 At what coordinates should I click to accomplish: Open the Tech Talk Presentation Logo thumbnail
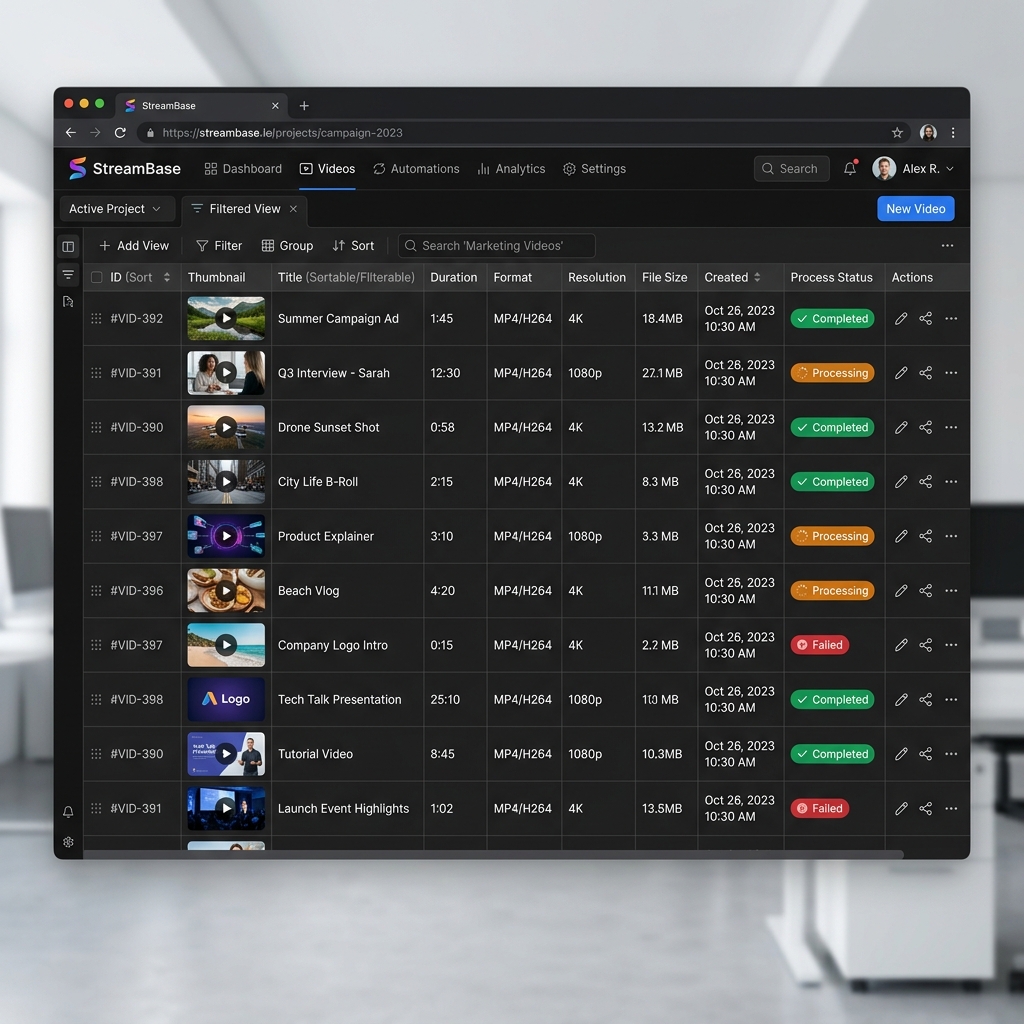[x=226, y=699]
